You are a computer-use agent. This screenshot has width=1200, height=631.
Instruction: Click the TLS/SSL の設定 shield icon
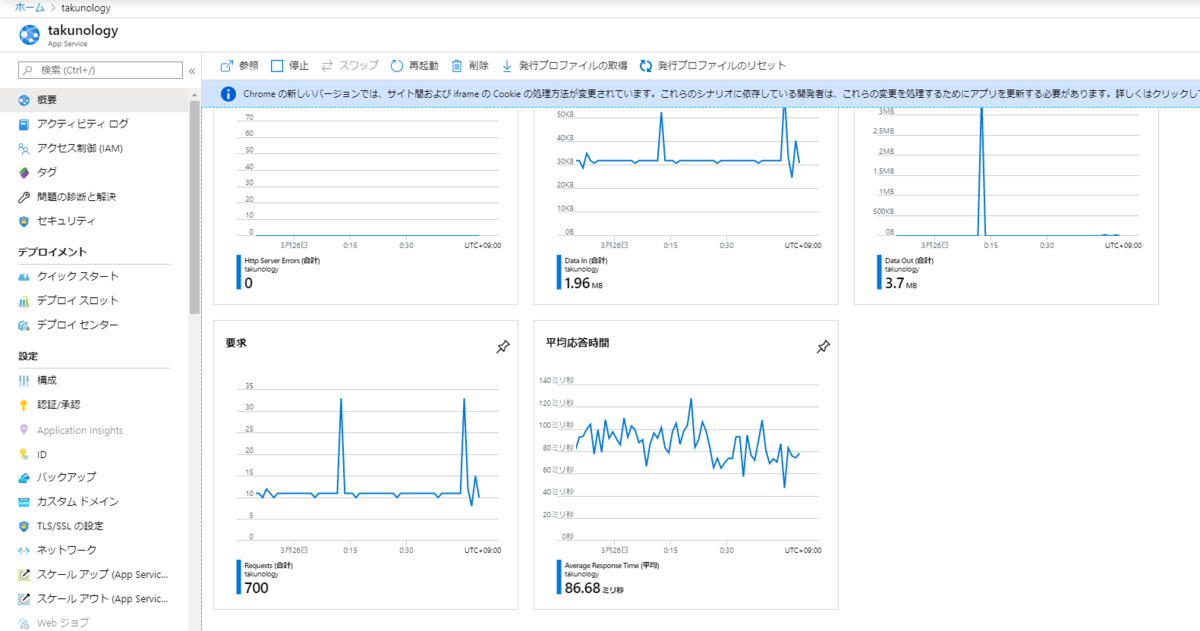24,526
